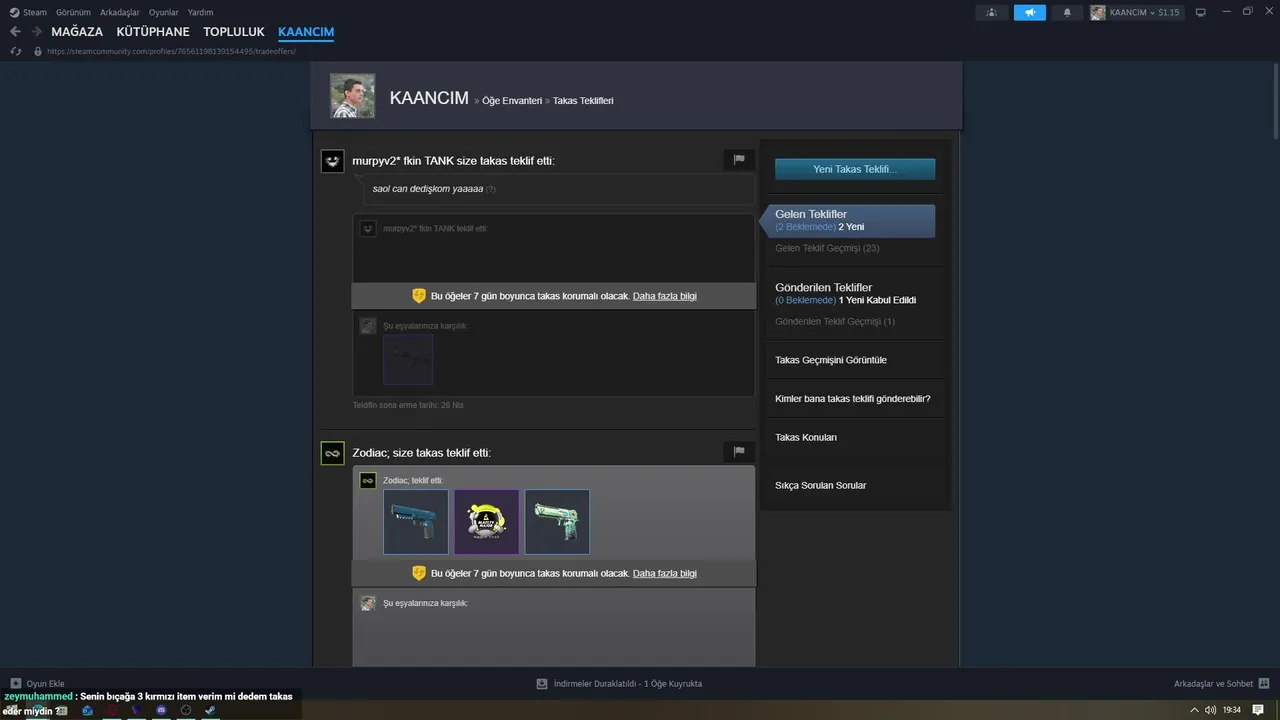Screen dimensions: 1280x720
Task: Open Daha fazla bilgi link in Zodiac; offer
Action: point(665,573)
